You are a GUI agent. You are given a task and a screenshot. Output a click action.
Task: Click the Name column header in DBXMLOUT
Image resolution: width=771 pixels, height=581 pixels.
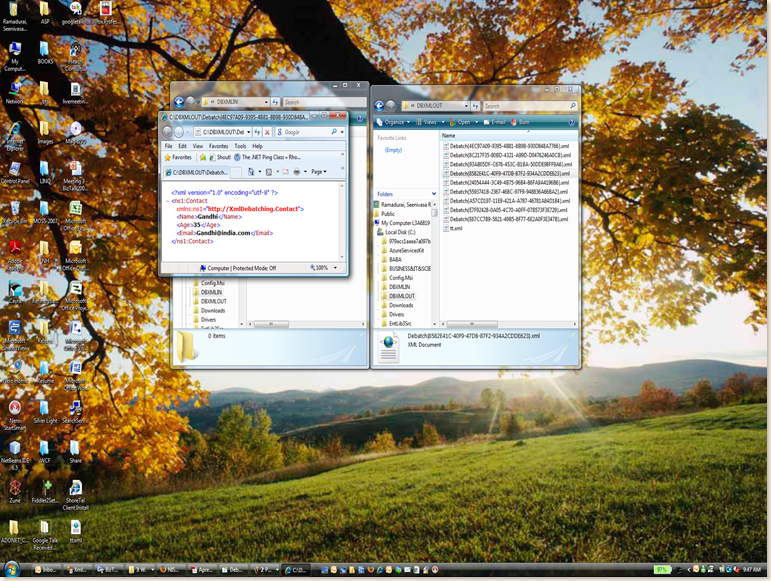tap(508, 136)
